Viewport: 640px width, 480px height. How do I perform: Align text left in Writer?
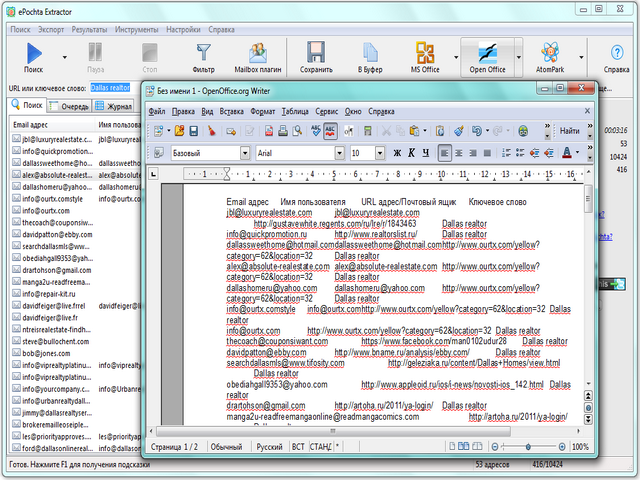(x=444, y=153)
